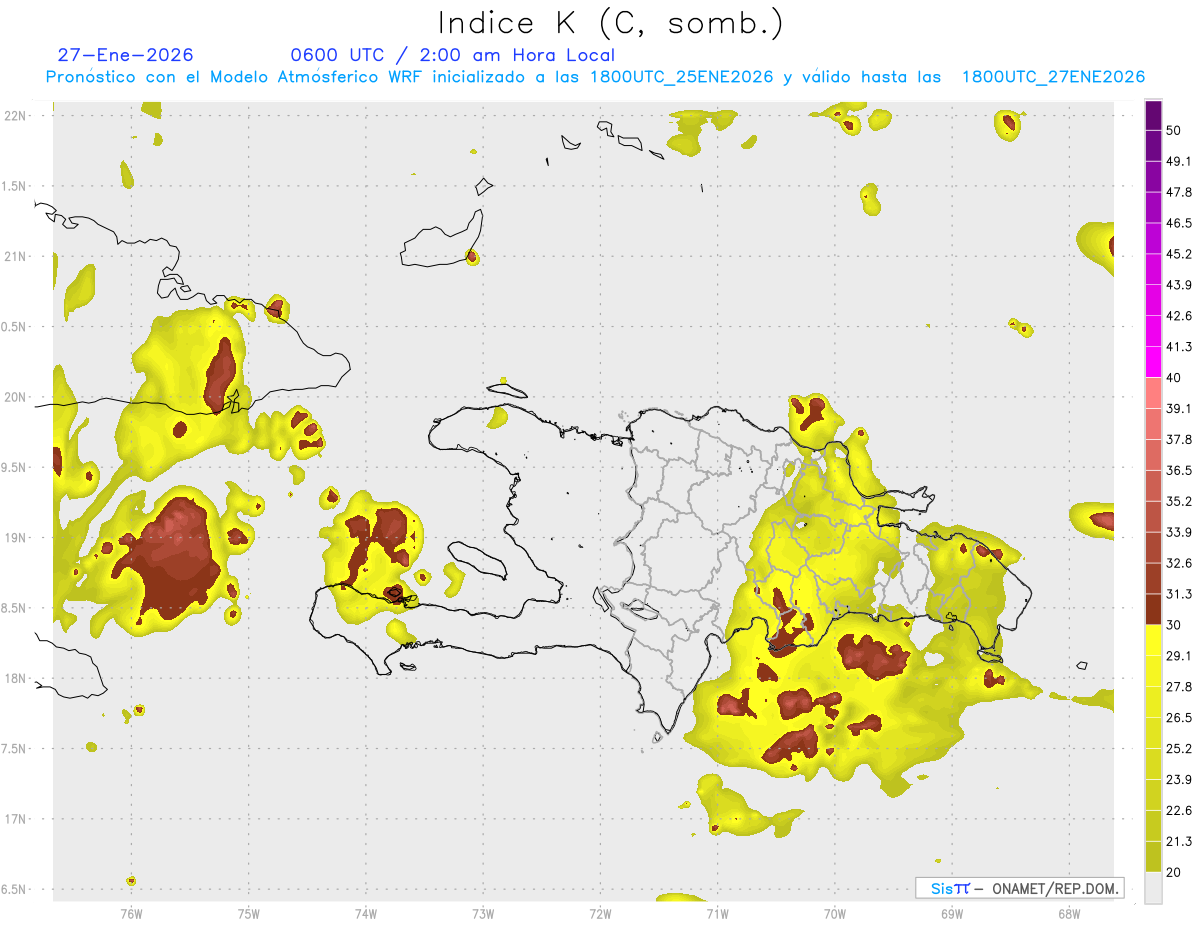Click the colorbar value "29.1"
The height and width of the screenshot is (927, 1200).
pyautogui.click(x=1179, y=656)
